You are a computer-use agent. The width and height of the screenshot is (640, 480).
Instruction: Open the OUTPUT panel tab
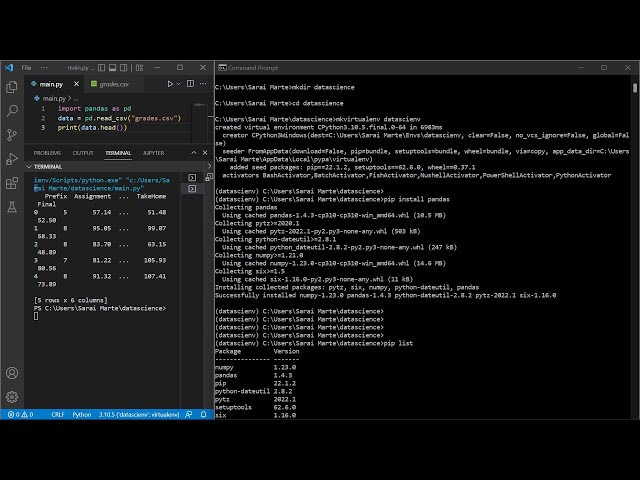click(83, 153)
